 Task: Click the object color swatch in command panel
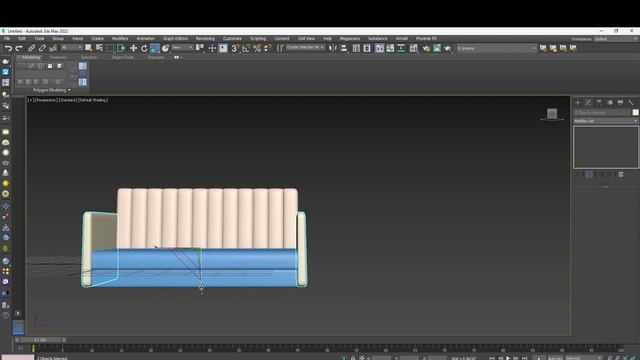pyautogui.click(x=635, y=112)
